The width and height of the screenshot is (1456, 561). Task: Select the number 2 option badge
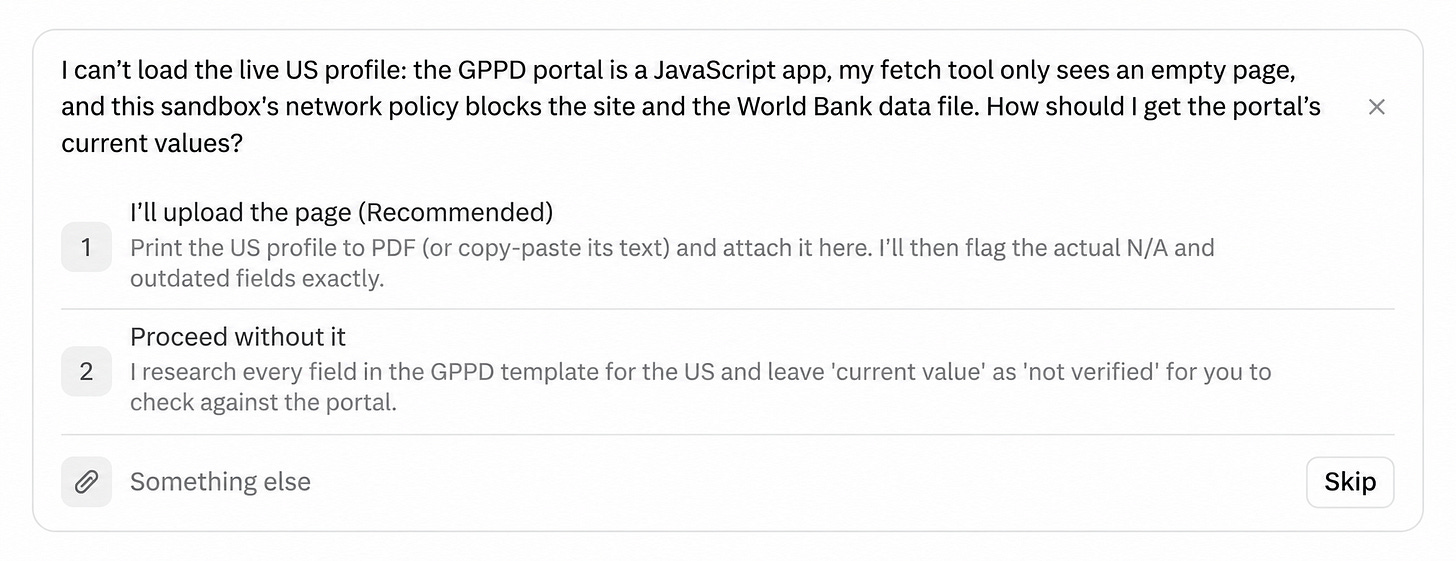point(86,371)
